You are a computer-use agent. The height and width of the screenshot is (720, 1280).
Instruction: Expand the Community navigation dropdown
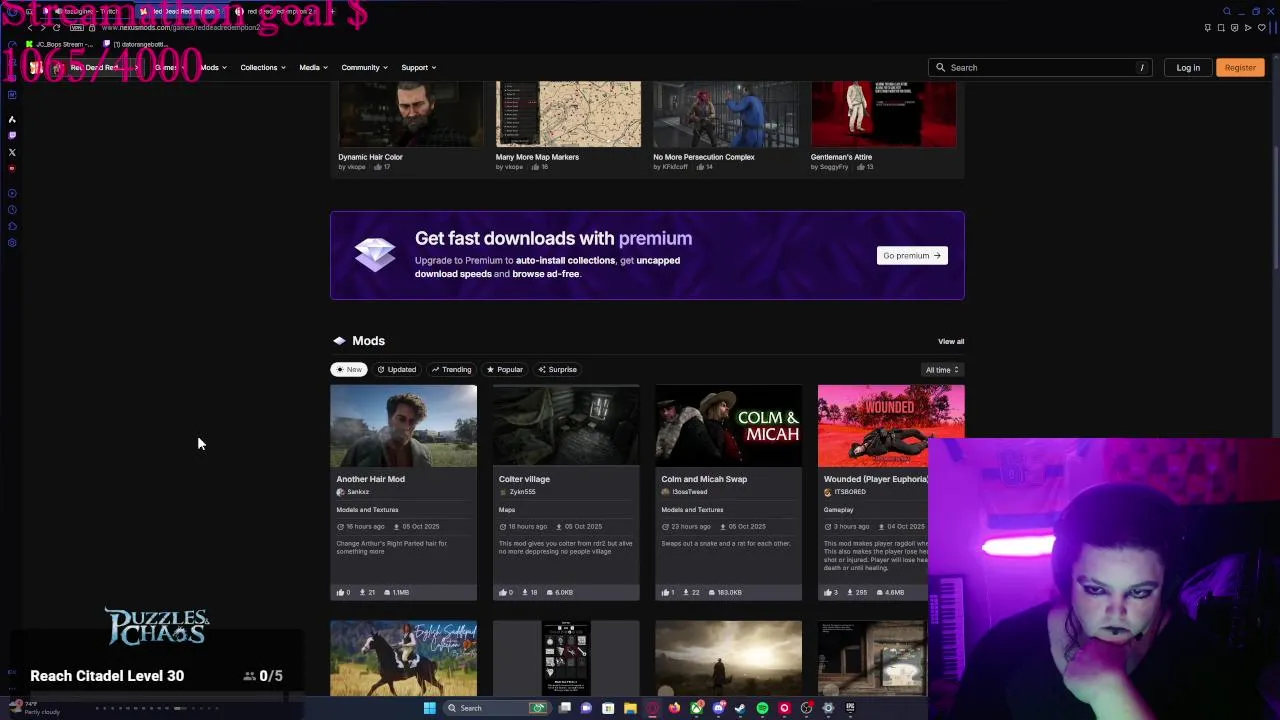pyautogui.click(x=365, y=67)
